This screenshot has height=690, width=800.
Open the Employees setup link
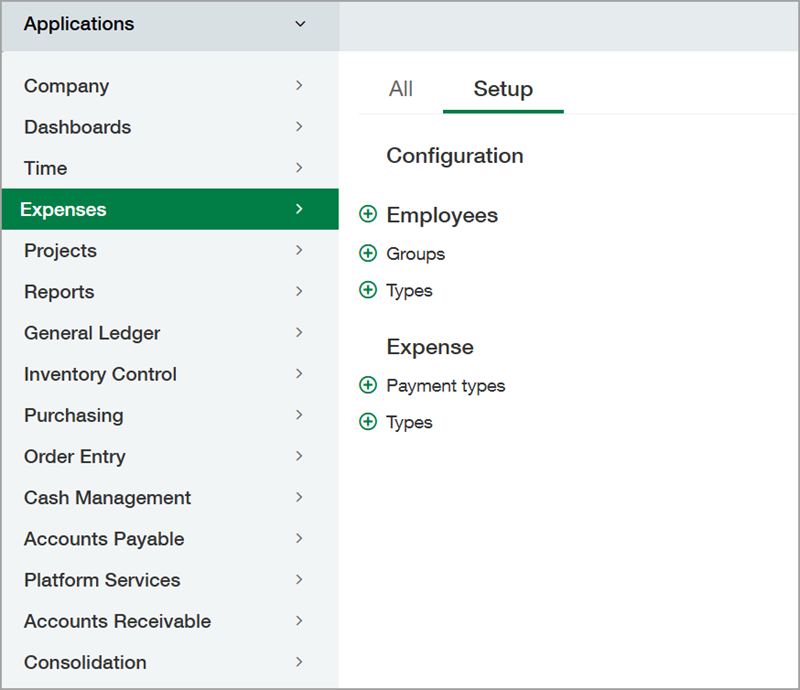click(x=441, y=214)
